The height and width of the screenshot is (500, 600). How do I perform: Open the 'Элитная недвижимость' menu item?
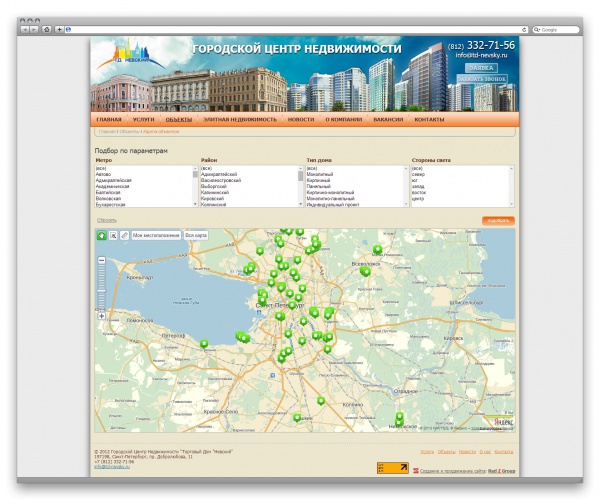240,119
